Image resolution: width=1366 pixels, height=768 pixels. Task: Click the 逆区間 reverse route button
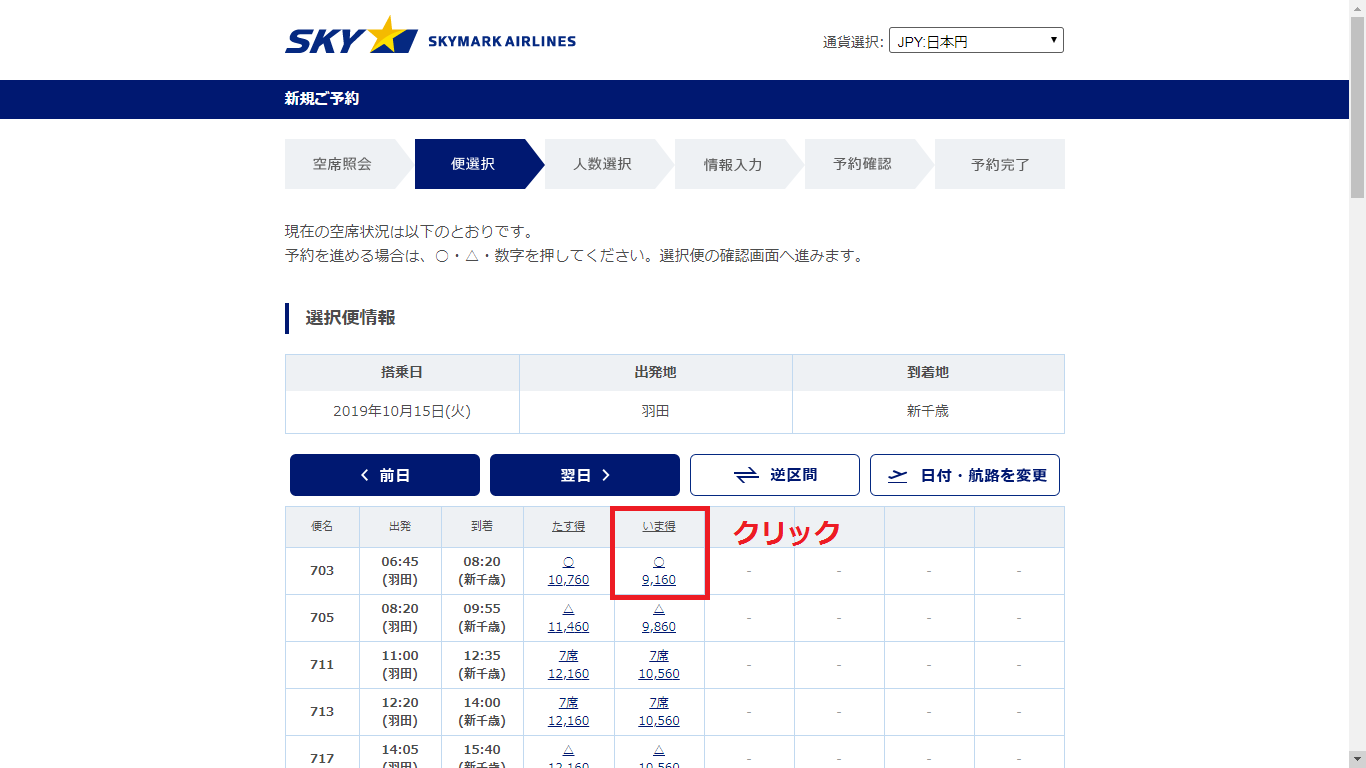(x=775, y=475)
